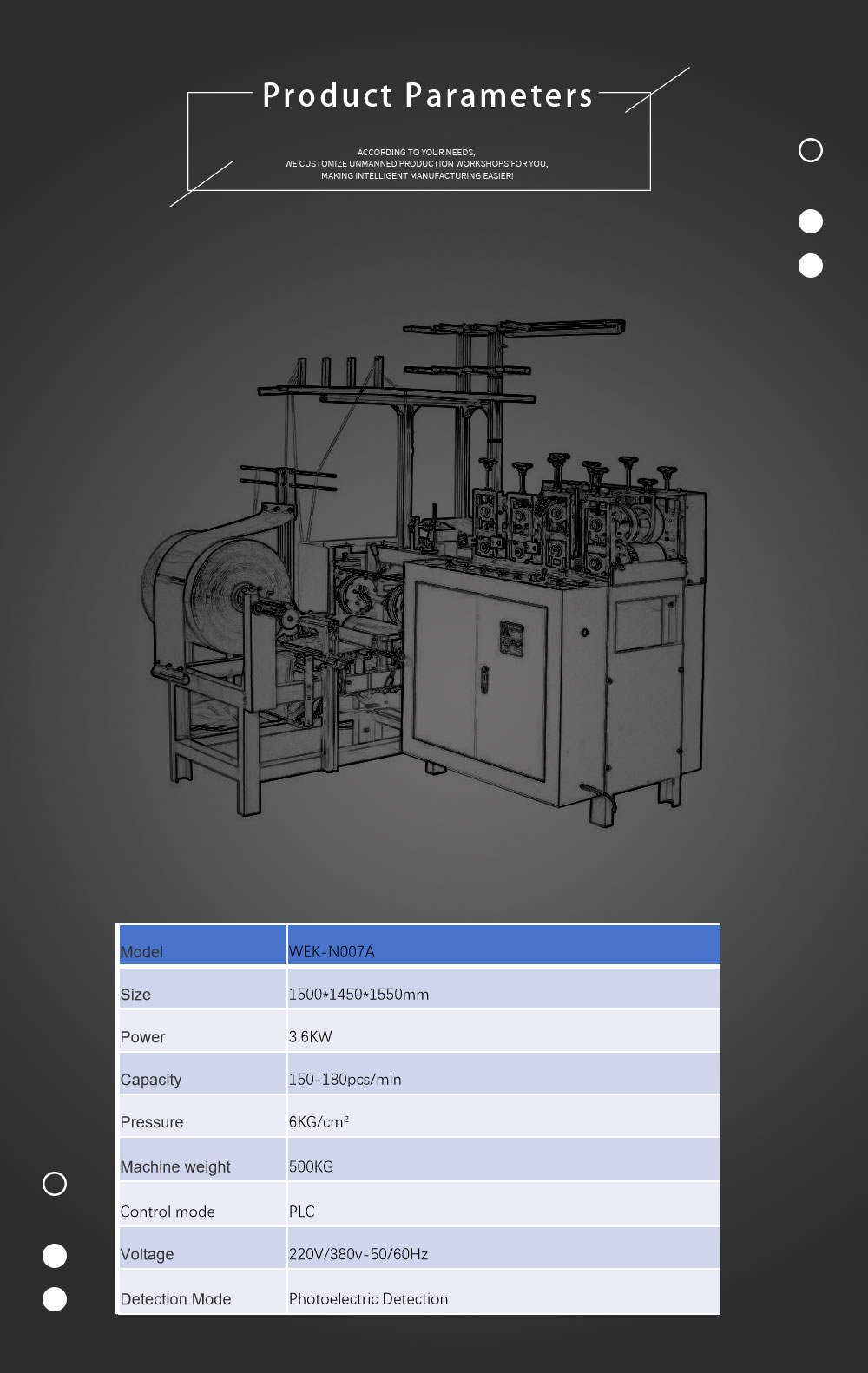
Task: Click the Photoelectric Detection value
Action: (368, 1298)
